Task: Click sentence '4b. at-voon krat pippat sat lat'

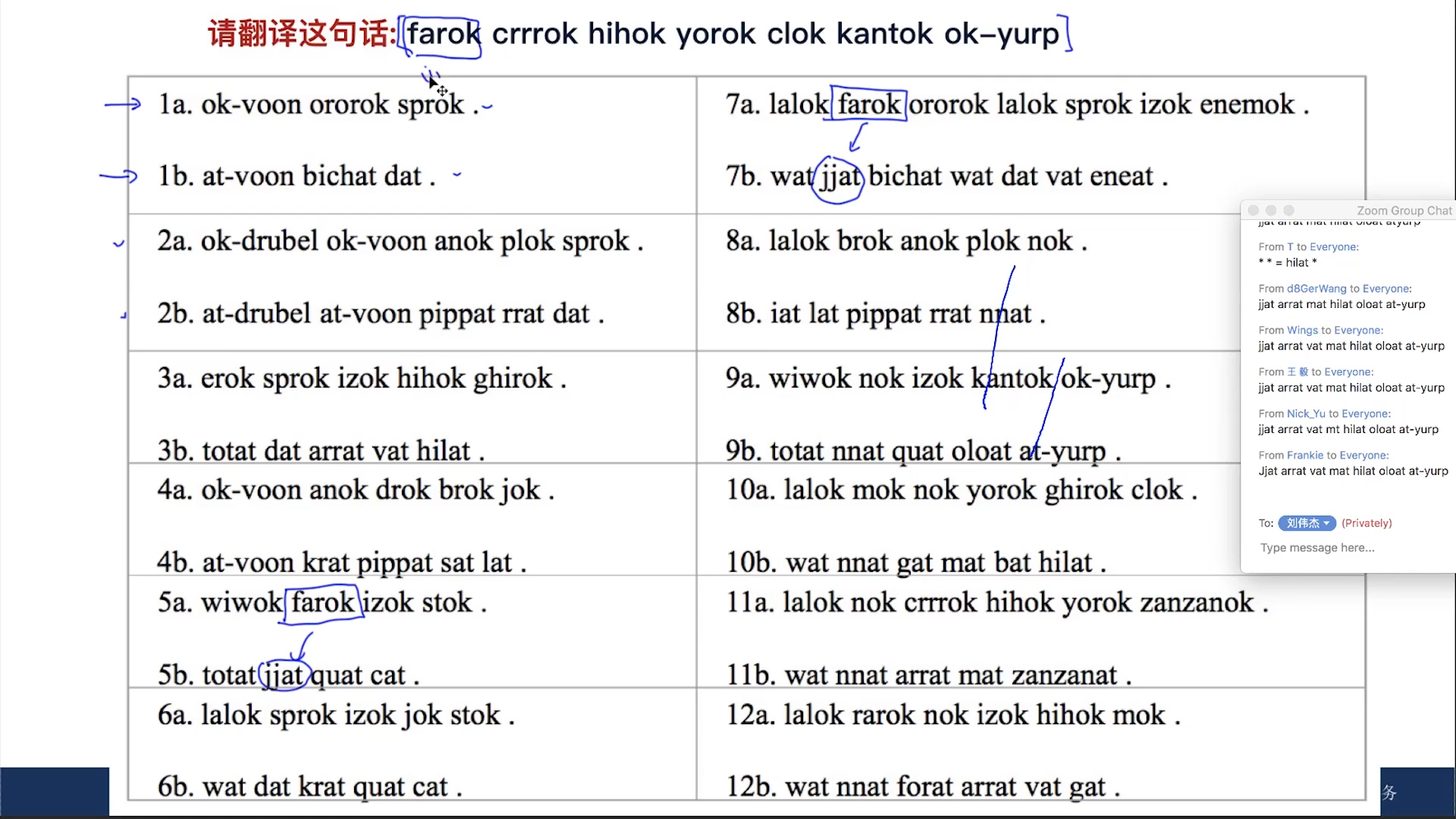Action: coord(341,563)
